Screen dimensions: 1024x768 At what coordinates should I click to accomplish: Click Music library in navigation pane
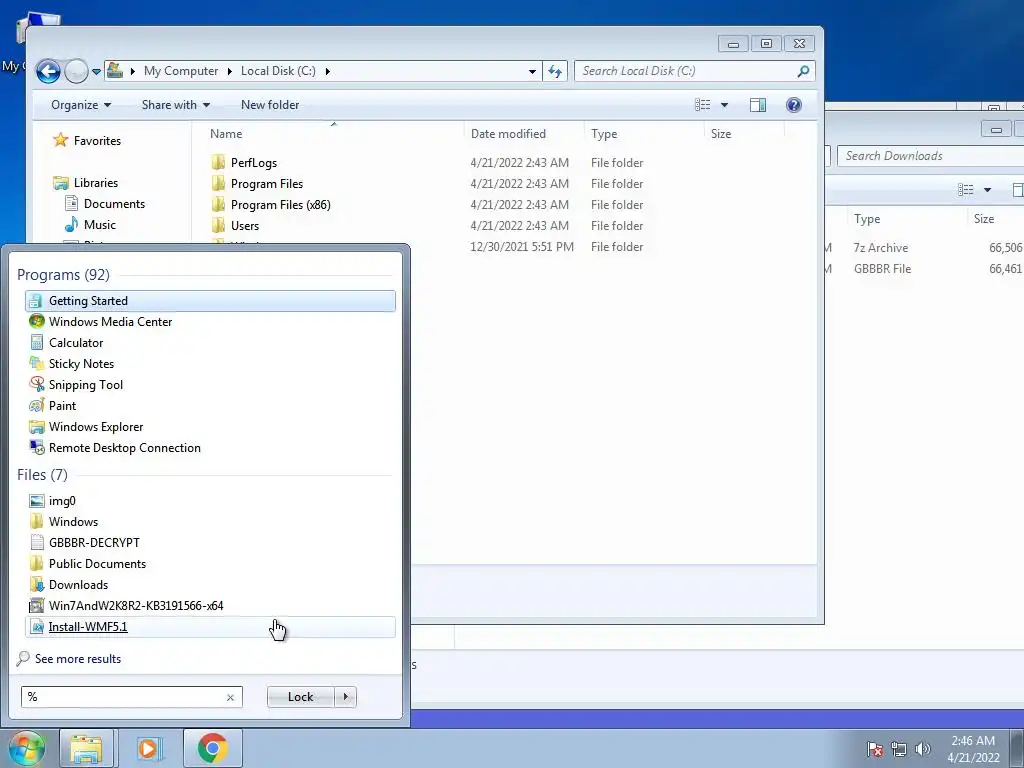tap(99, 225)
